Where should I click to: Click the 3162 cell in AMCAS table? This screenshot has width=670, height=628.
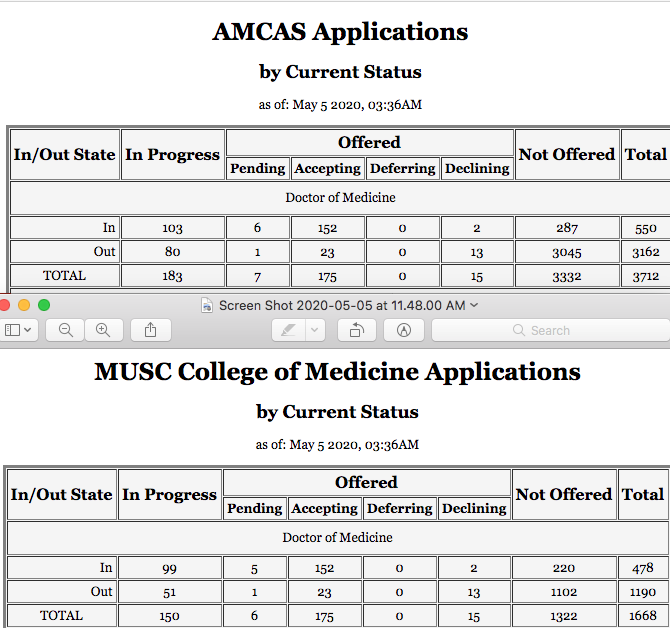[x=645, y=252]
